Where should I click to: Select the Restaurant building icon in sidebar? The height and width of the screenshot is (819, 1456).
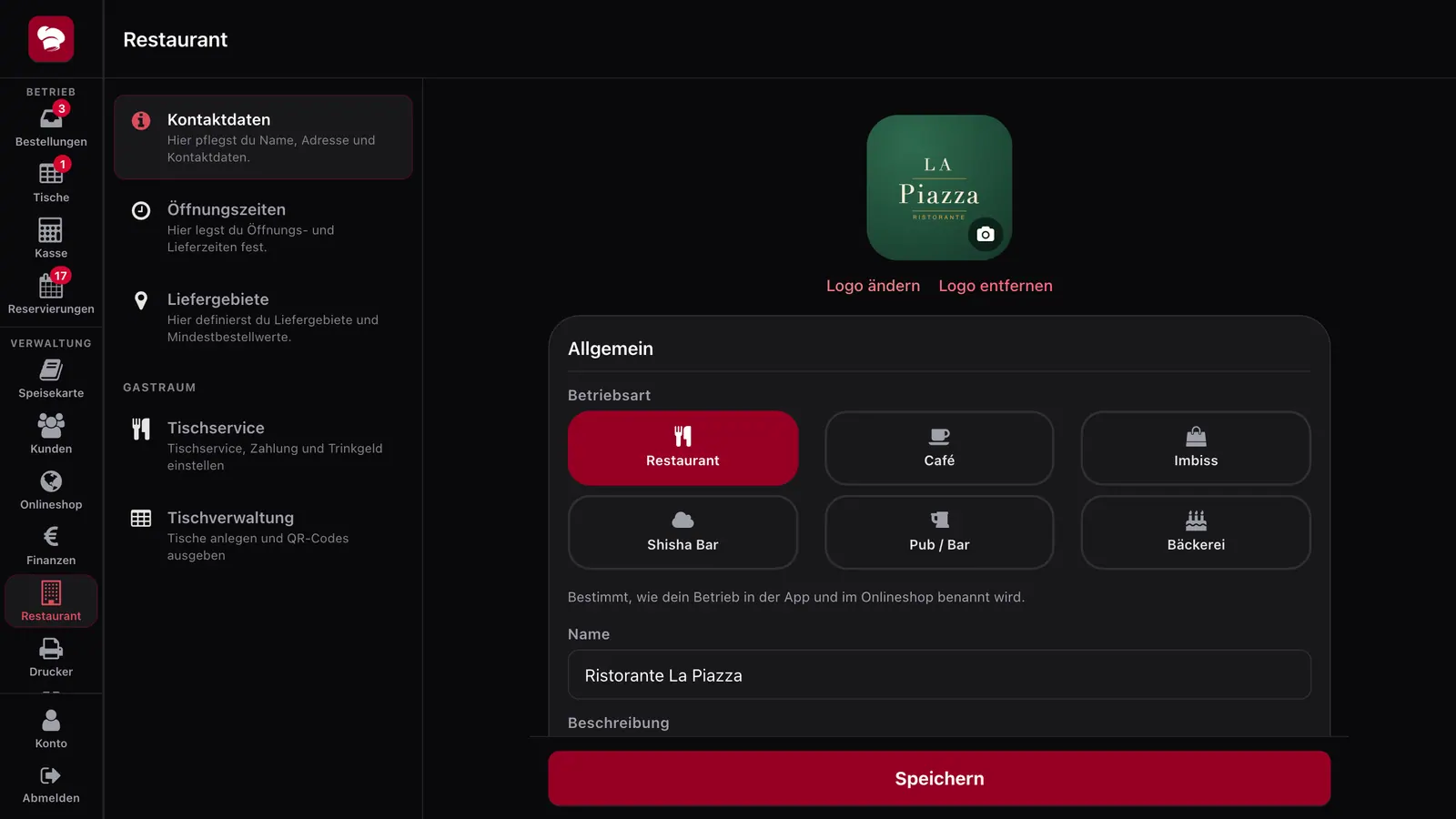pos(51,592)
